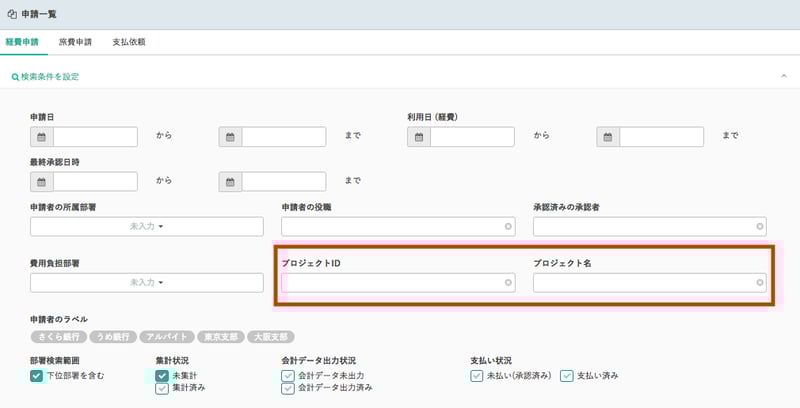Uncheck the 下位部署を含む checkbox
The image size is (800, 408).
coord(36,376)
